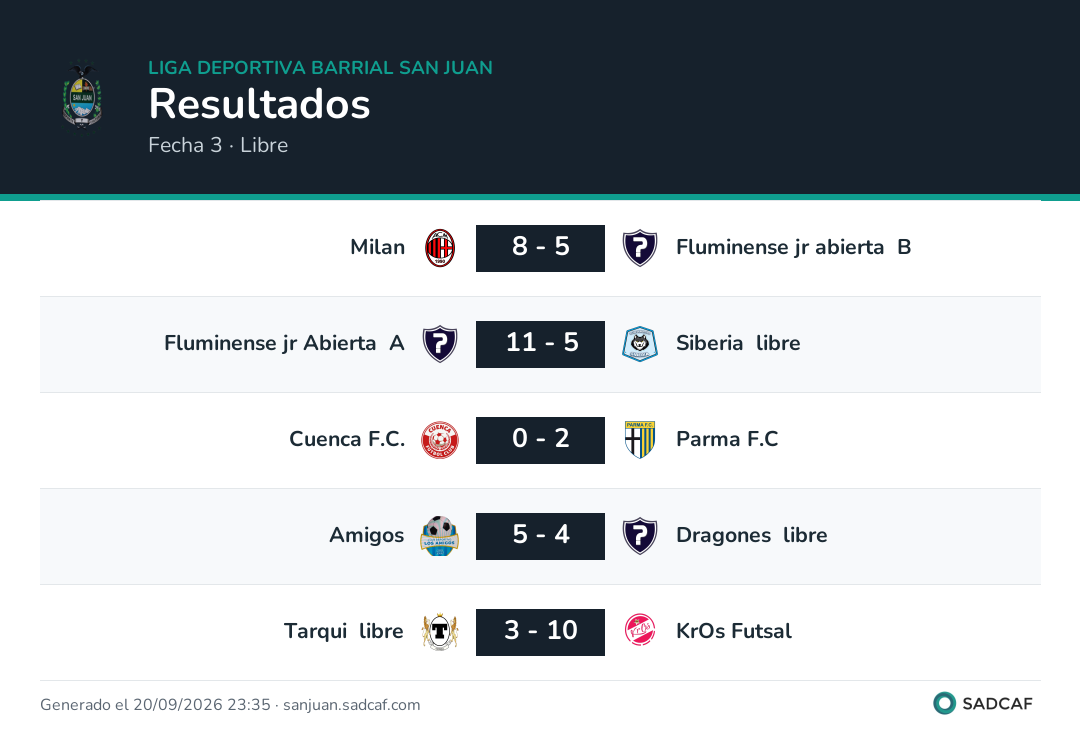Select the KrOs Futsal pink logo

tap(640, 630)
